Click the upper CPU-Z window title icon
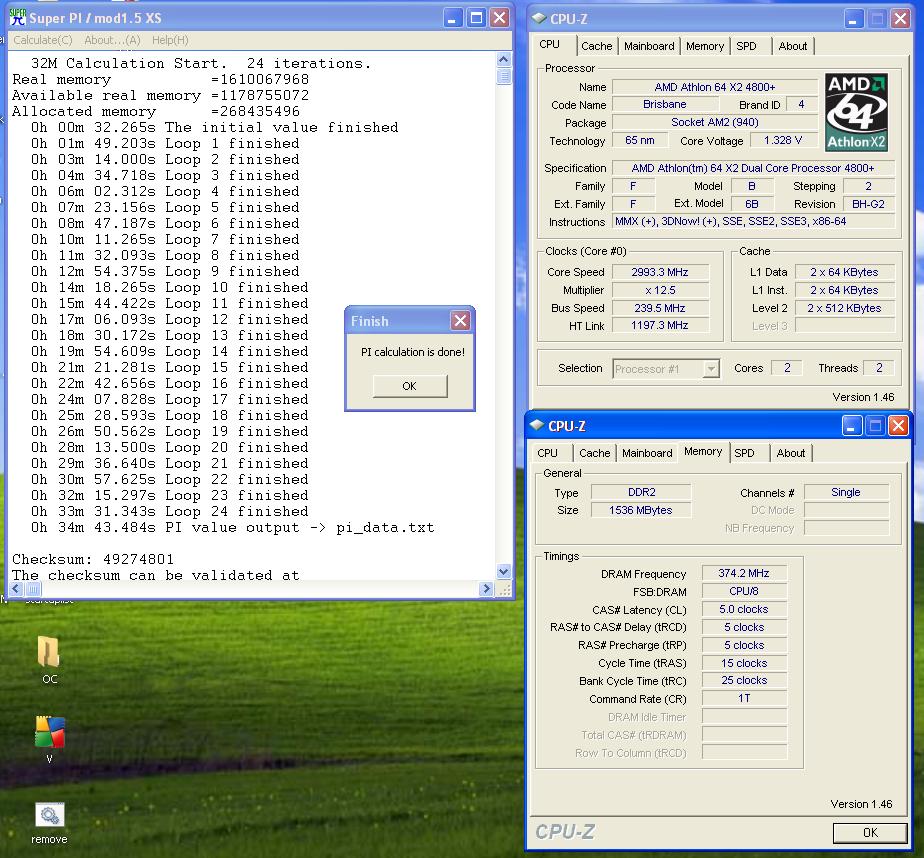The width and height of the screenshot is (924, 858). [539, 18]
